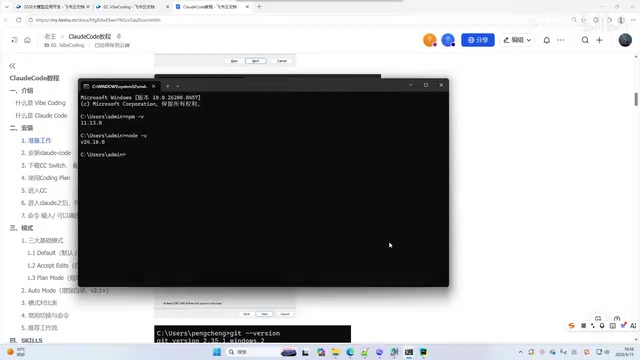This screenshot has width=640, height=360.
Task: Open the weather widget in taskbar
Action: [16, 352]
